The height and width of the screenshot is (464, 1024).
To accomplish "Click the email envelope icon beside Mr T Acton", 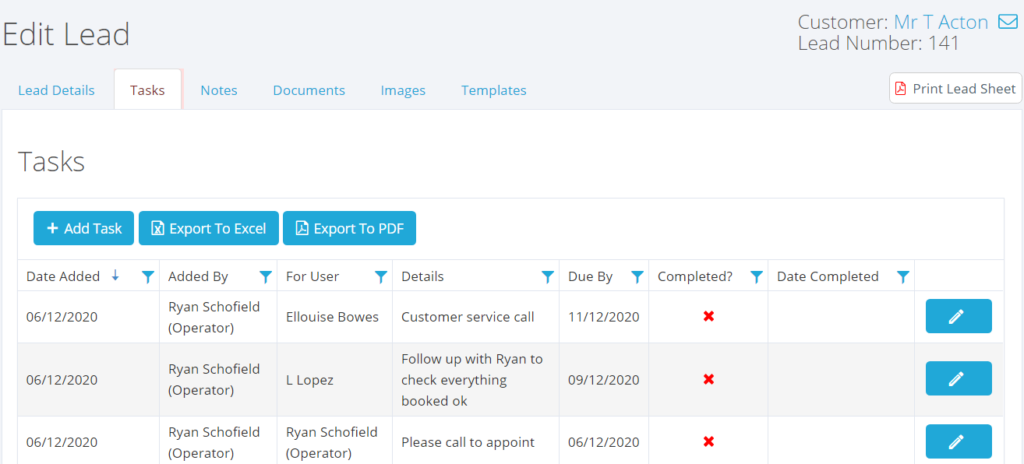I will click(1008, 21).
